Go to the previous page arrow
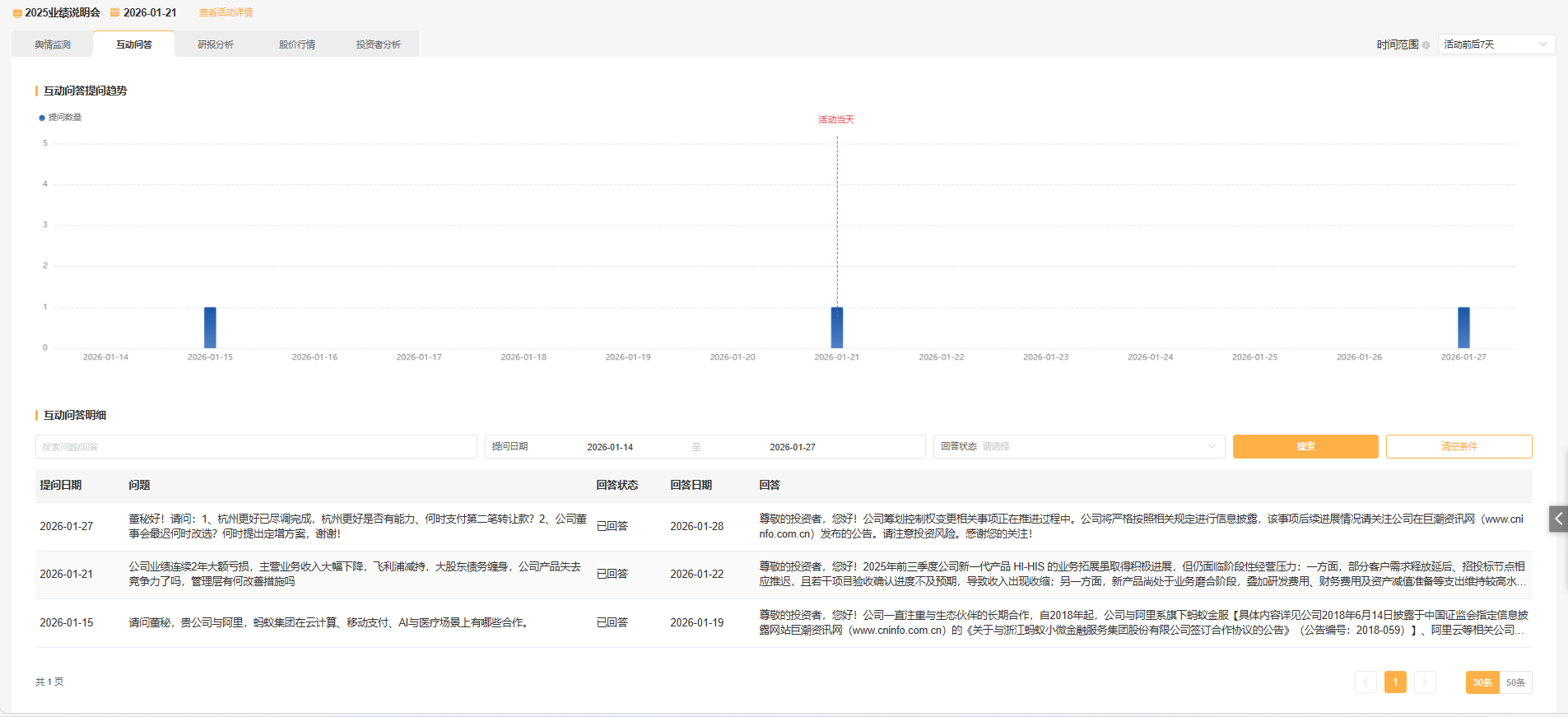1568x717 pixels. (1366, 682)
